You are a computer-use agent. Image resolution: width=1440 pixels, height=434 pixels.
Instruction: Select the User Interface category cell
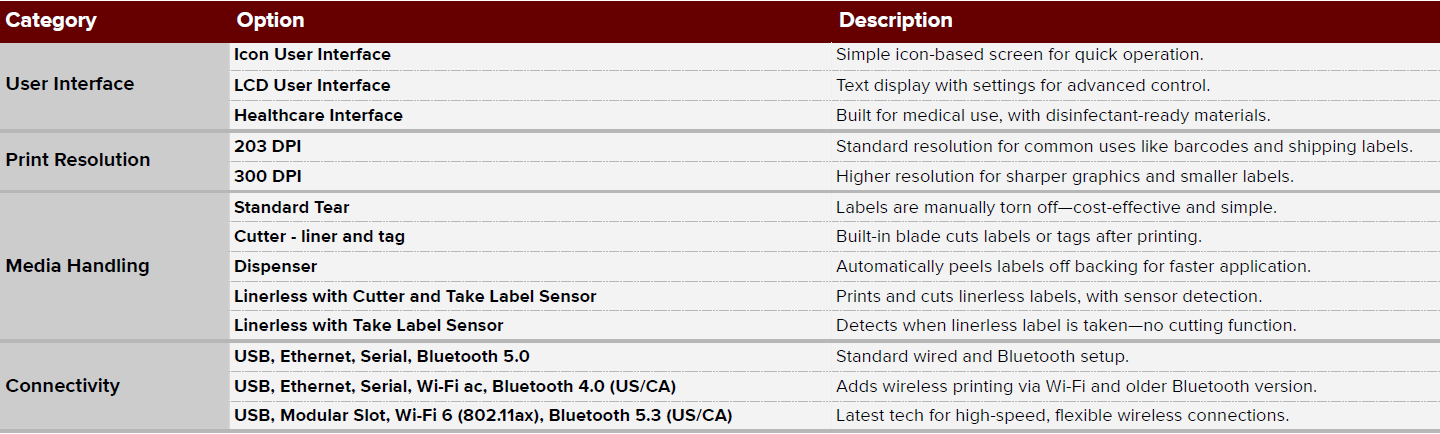pyautogui.click(x=70, y=84)
